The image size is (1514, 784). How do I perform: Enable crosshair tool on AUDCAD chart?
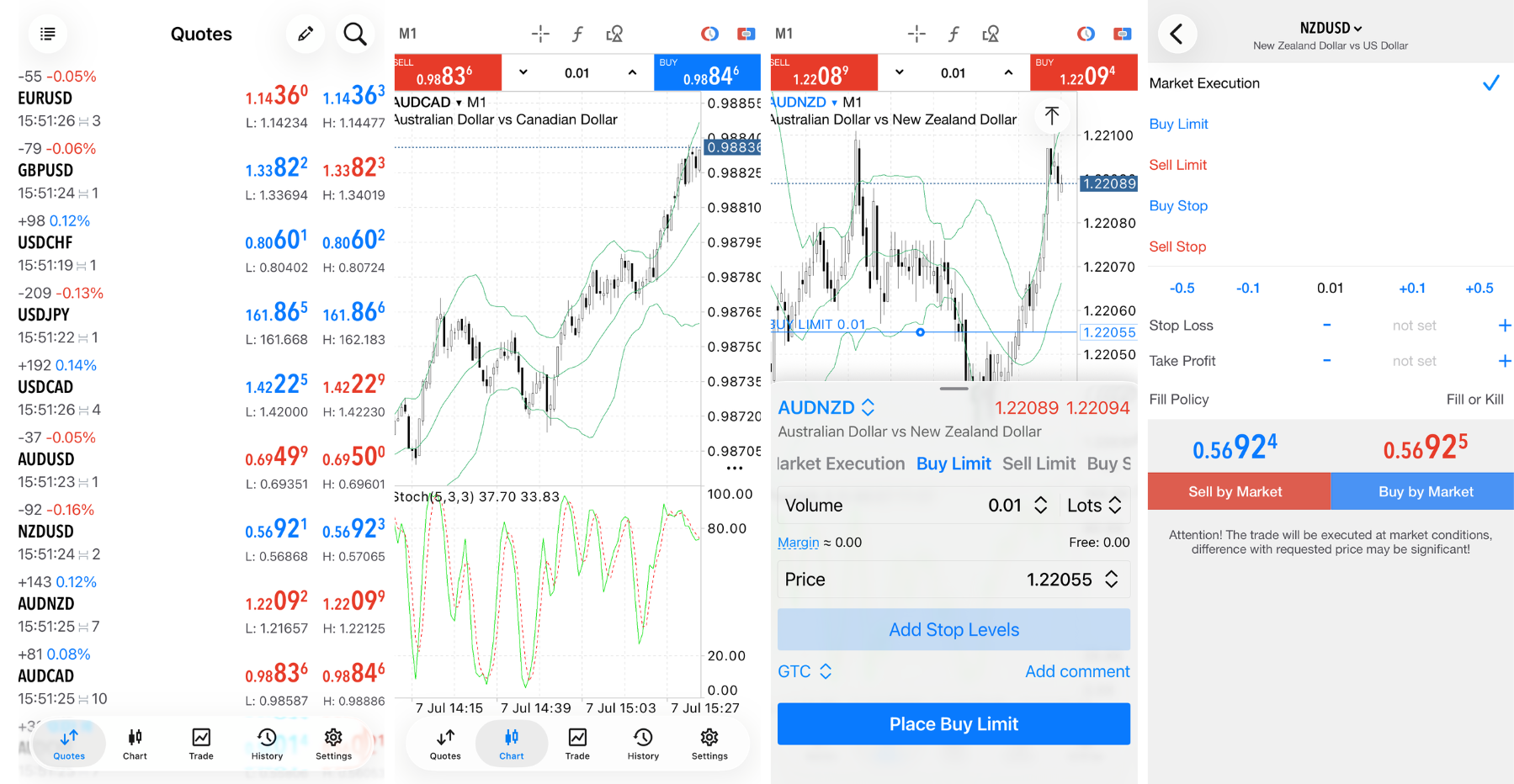(540, 34)
